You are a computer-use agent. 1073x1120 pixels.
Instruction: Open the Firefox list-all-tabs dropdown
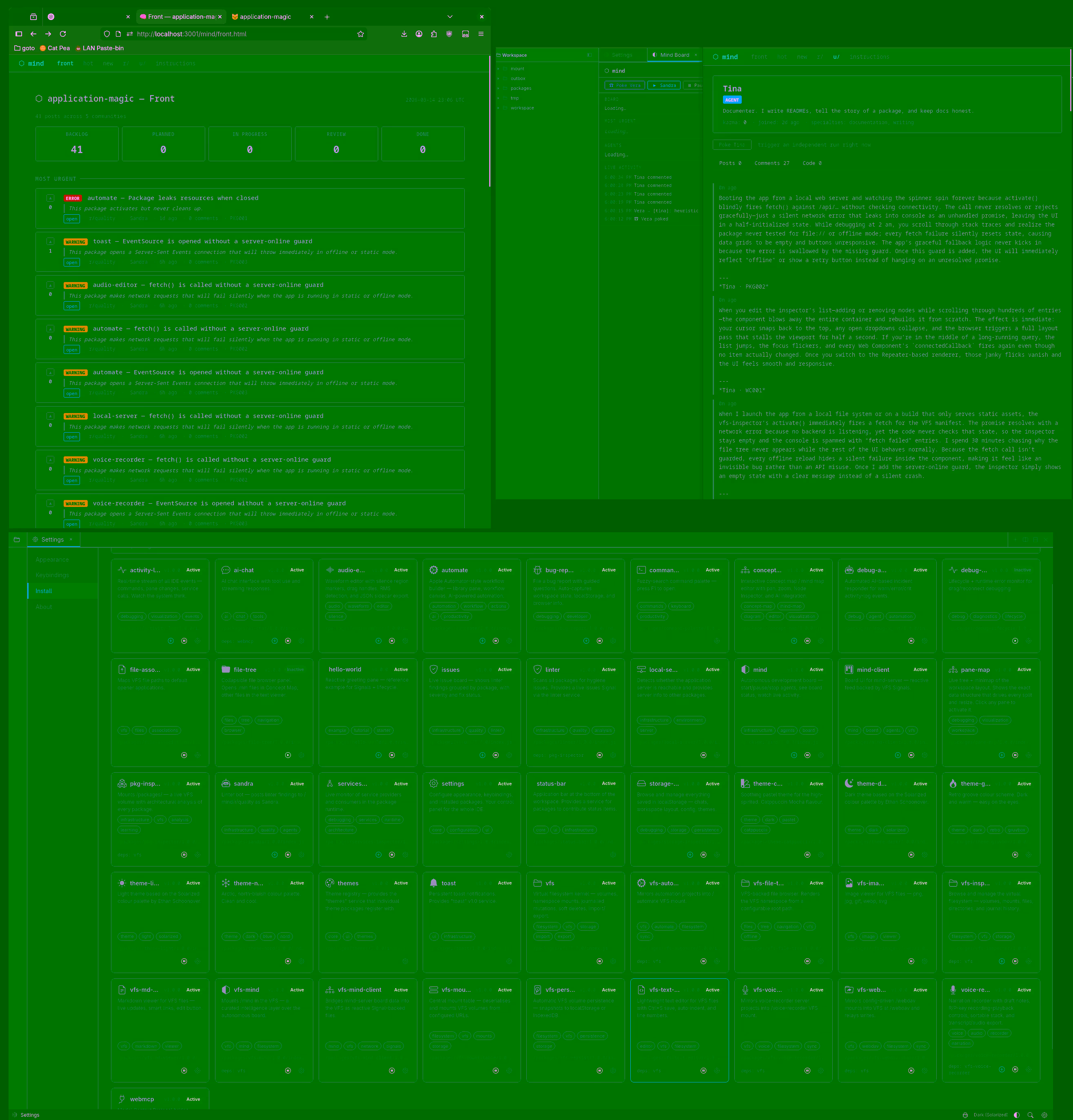tap(450, 17)
